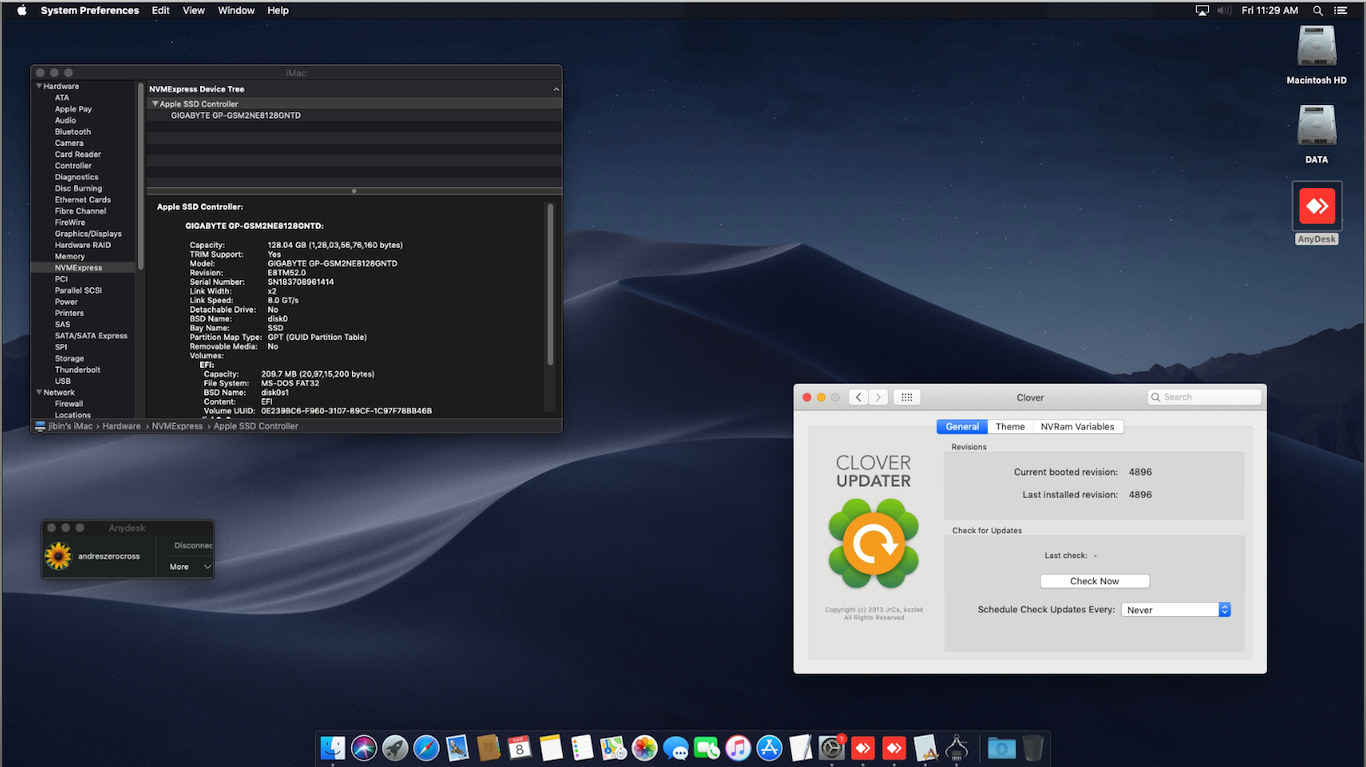Open App Store icon in Dock
This screenshot has height=767, width=1366.
769,747
